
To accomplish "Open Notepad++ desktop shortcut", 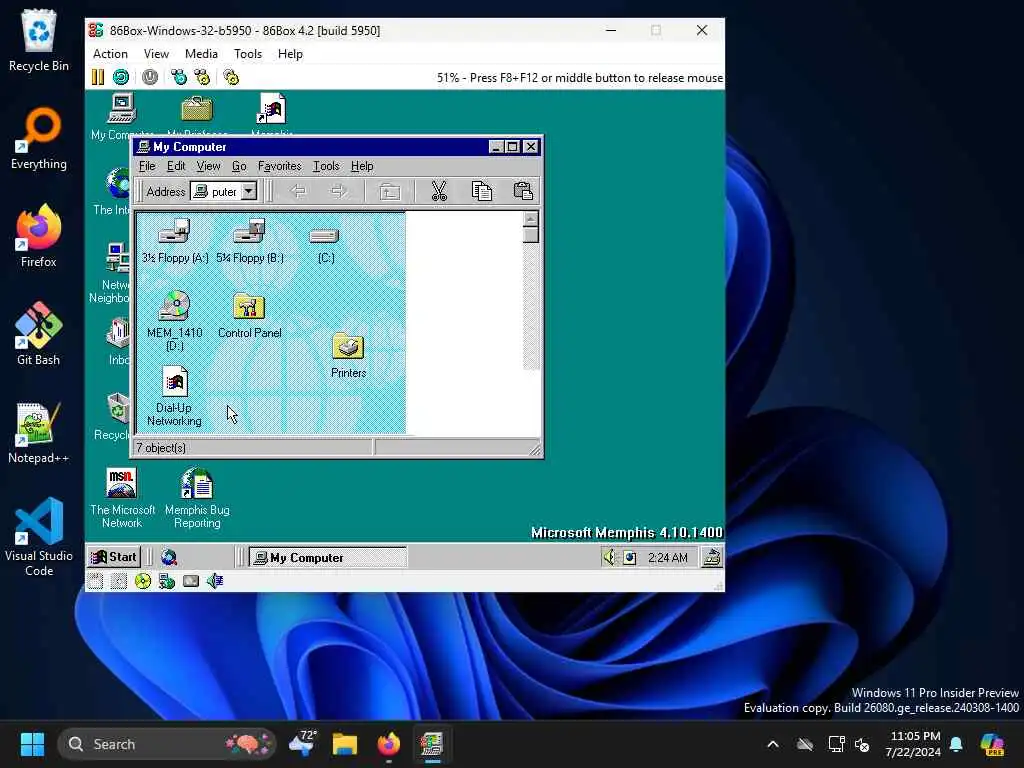I will pyautogui.click(x=39, y=432).
